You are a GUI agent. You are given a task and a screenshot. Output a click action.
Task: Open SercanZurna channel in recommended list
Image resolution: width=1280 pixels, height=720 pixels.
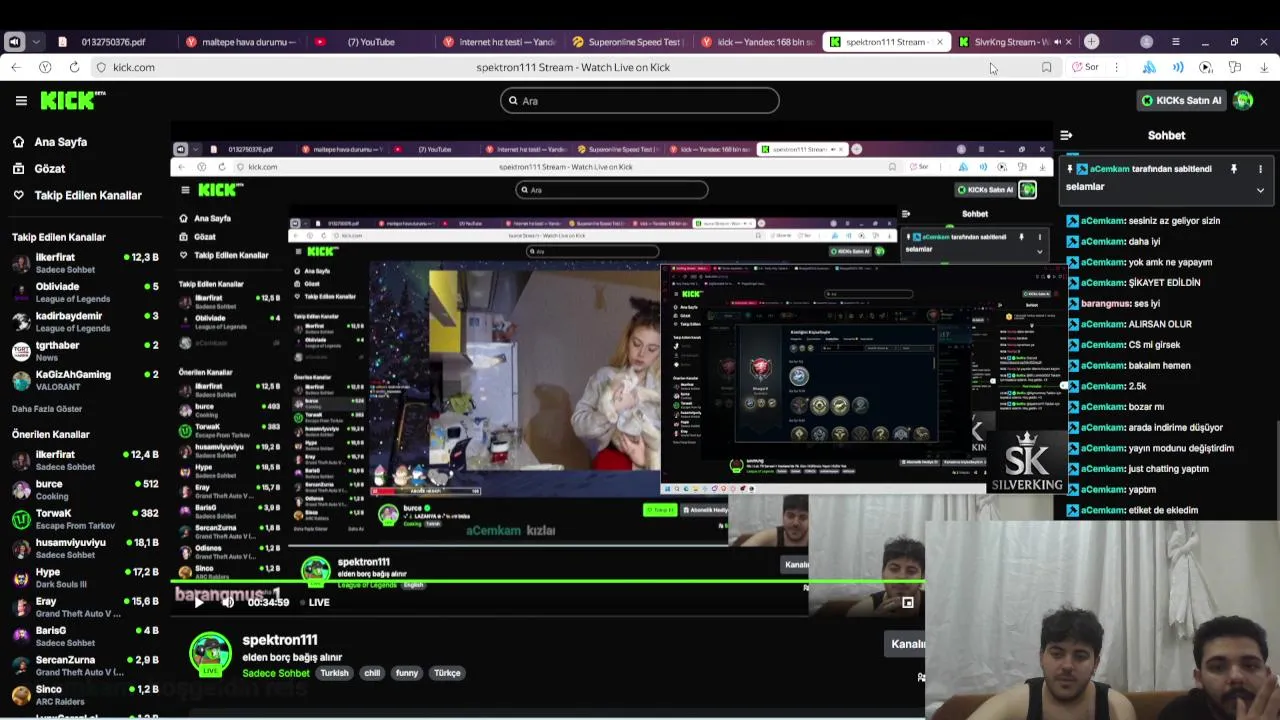click(x=85, y=666)
